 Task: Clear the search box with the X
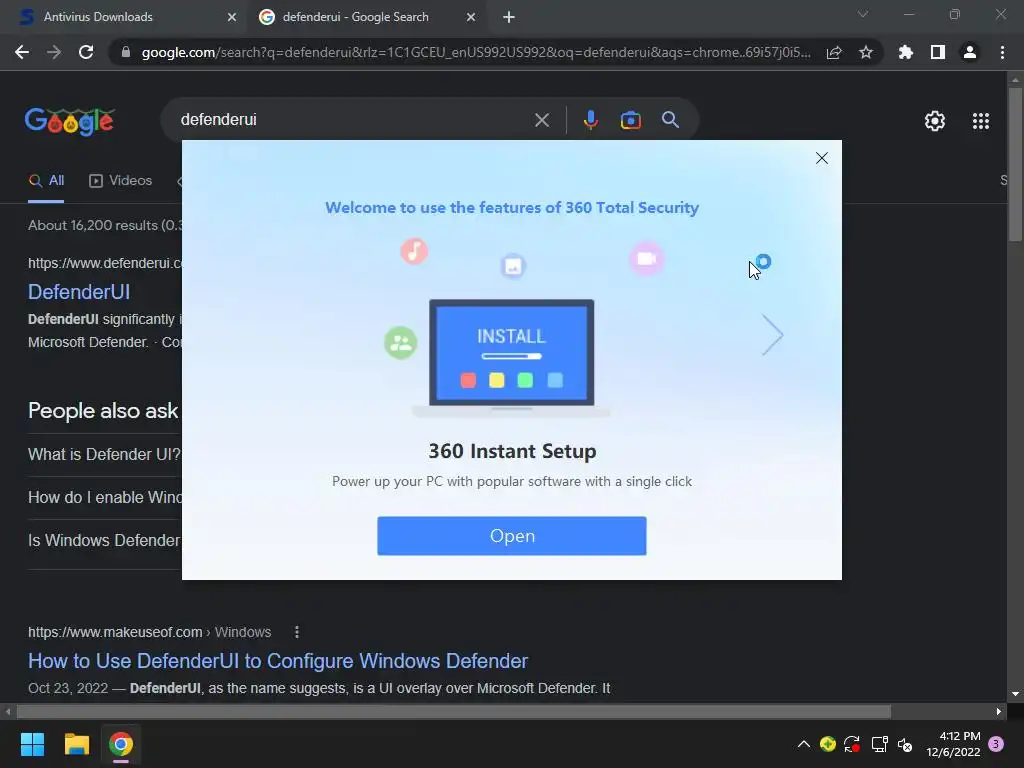click(541, 120)
